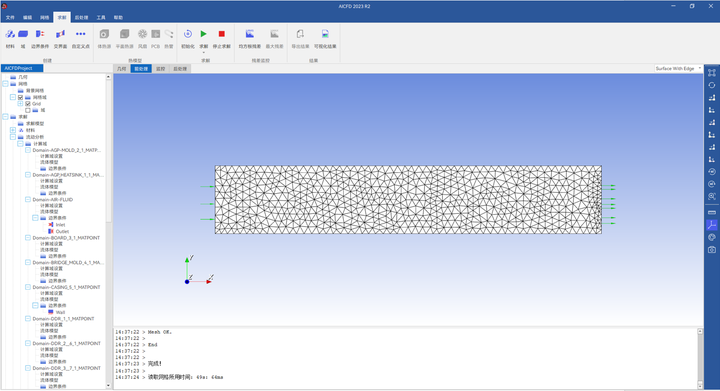This screenshot has height=391, width=720.
Task: Uncheck the 网格域 checkbox in the tree
Action: pyautogui.click(x=21, y=97)
